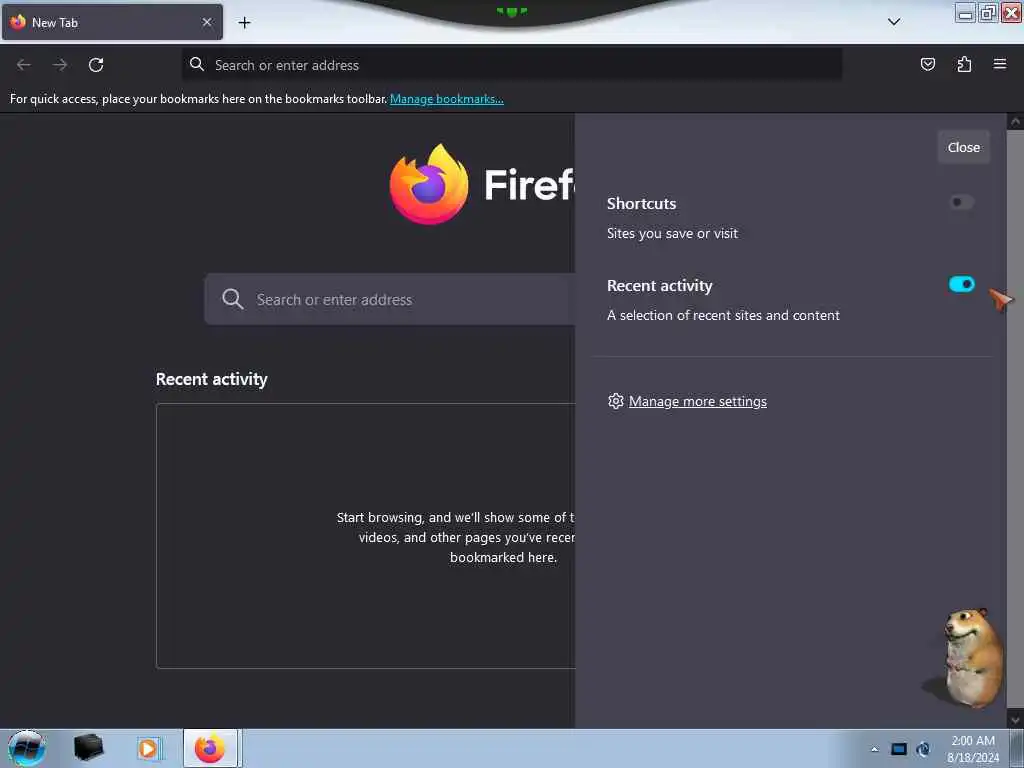Click the magnifier in the page search box
The image size is (1024, 768).
[x=232, y=299]
